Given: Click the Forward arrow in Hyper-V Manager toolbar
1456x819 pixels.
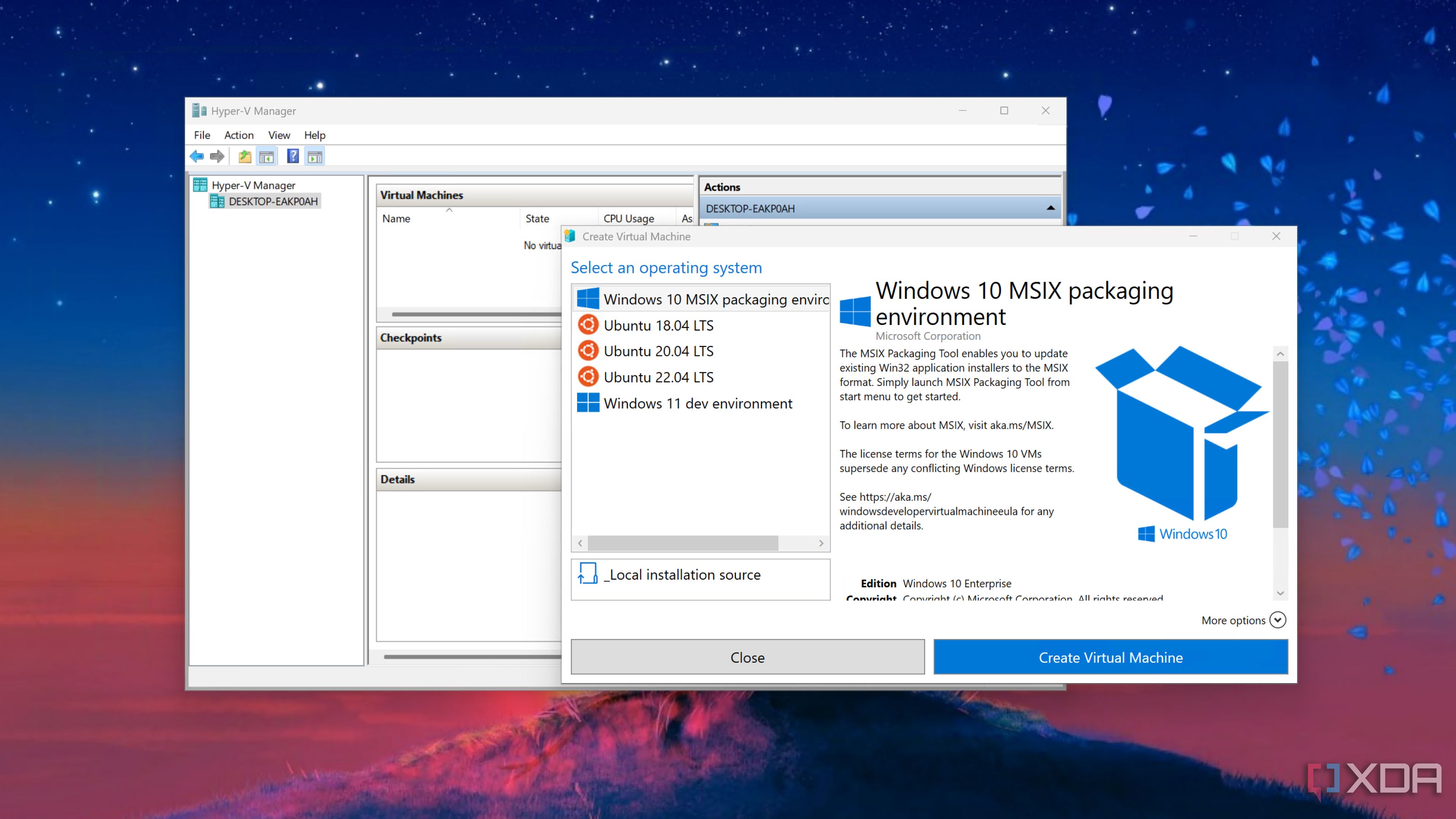Looking at the screenshot, I should pos(217,157).
